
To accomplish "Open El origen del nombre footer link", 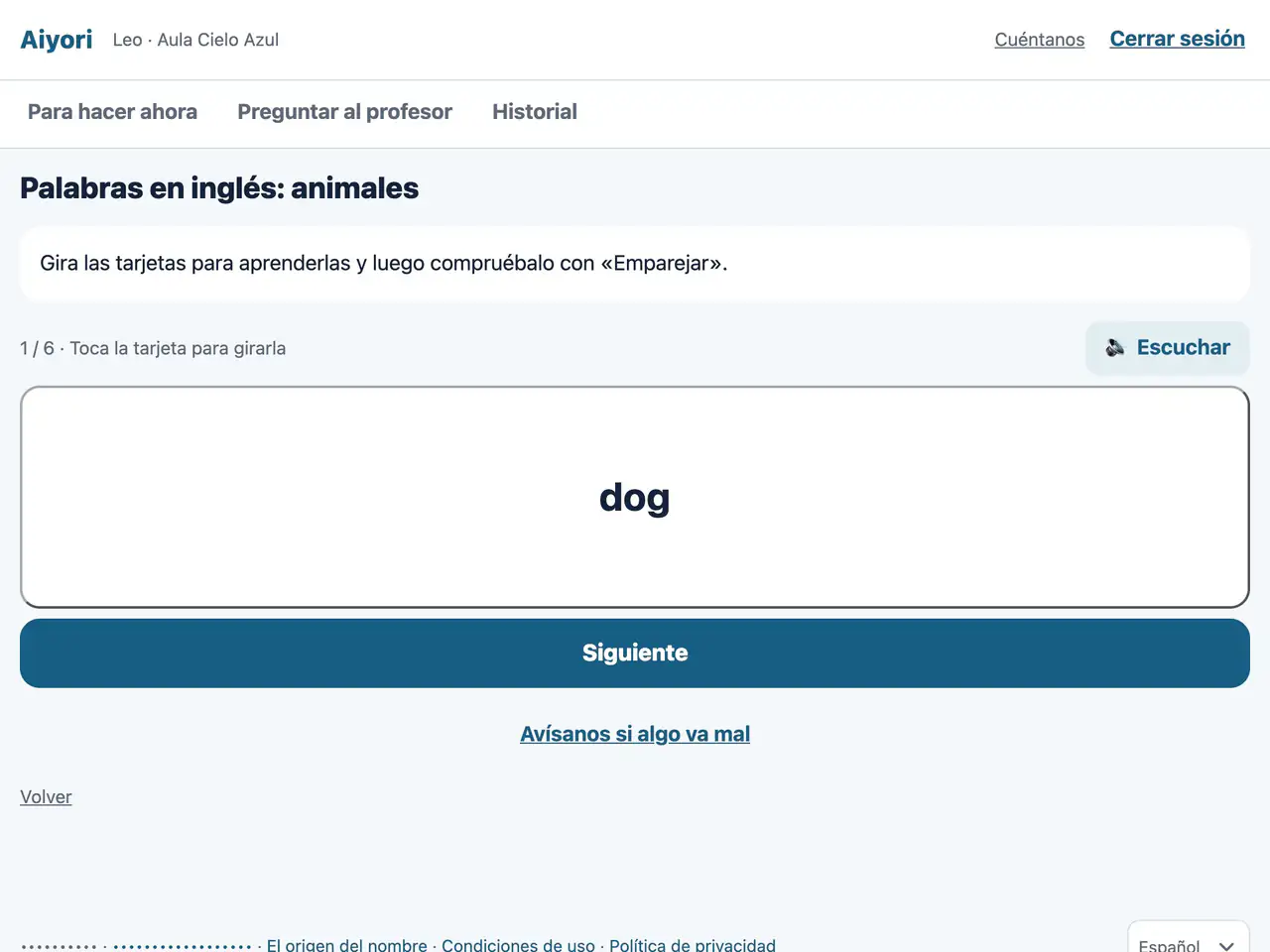I will tap(346, 945).
